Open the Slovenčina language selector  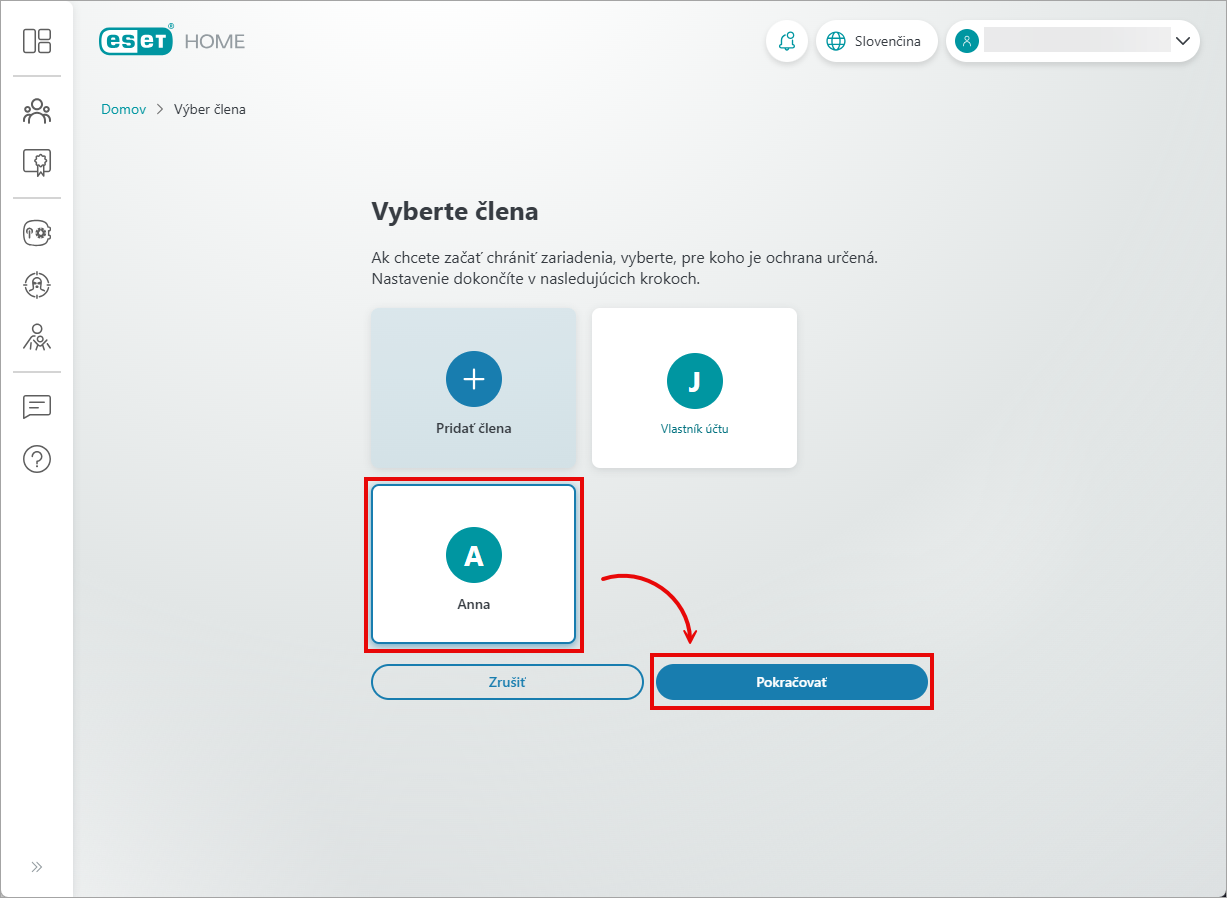(x=876, y=41)
